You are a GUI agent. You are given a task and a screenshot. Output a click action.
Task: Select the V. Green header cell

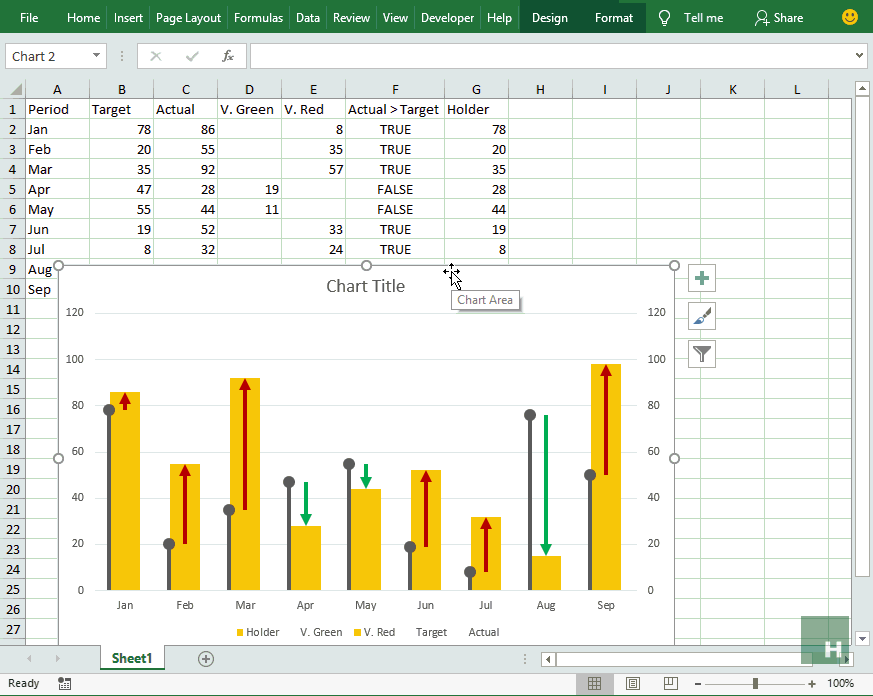[x=249, y=109]
